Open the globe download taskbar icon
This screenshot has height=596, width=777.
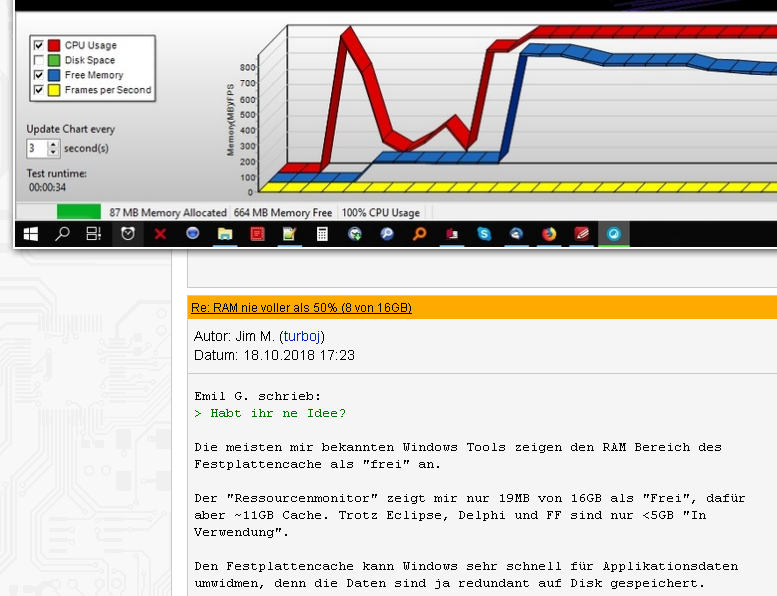tap(354, 234)
